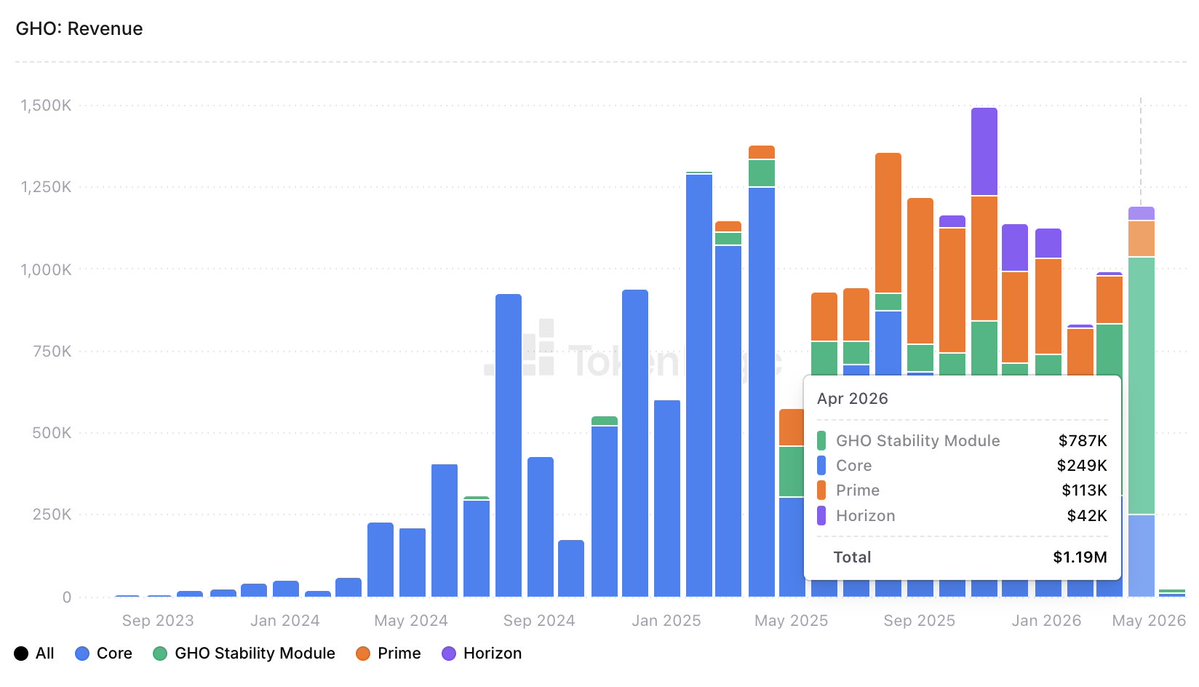This screenshot has height=687, width=1199.
Task: Click the May 2025 x-axis label
Action: pyautogui.click(x=791, y=620)
